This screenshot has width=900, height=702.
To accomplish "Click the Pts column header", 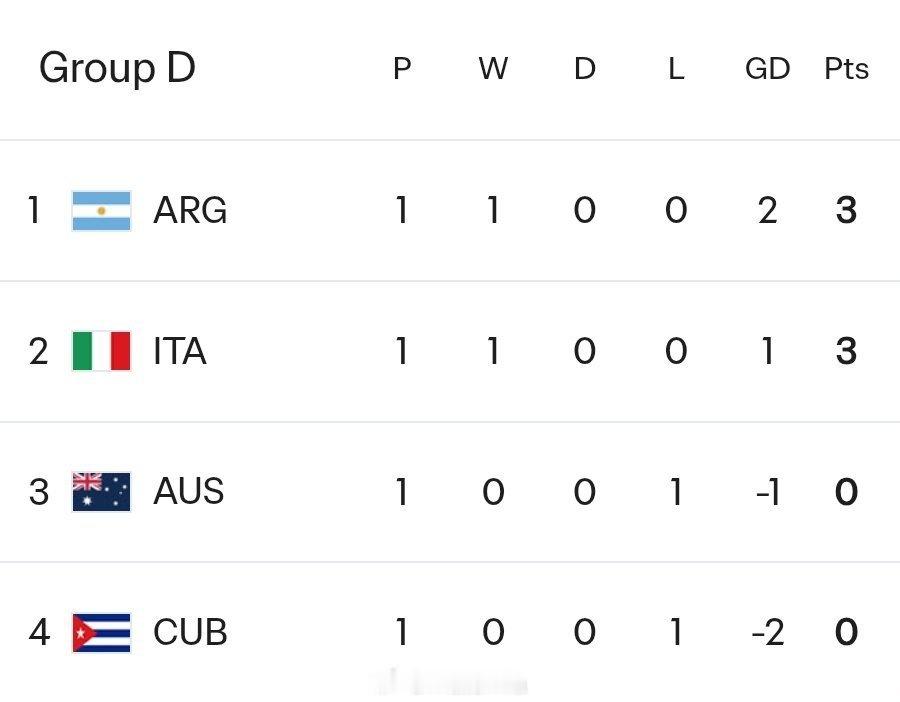I will point(846,69).
